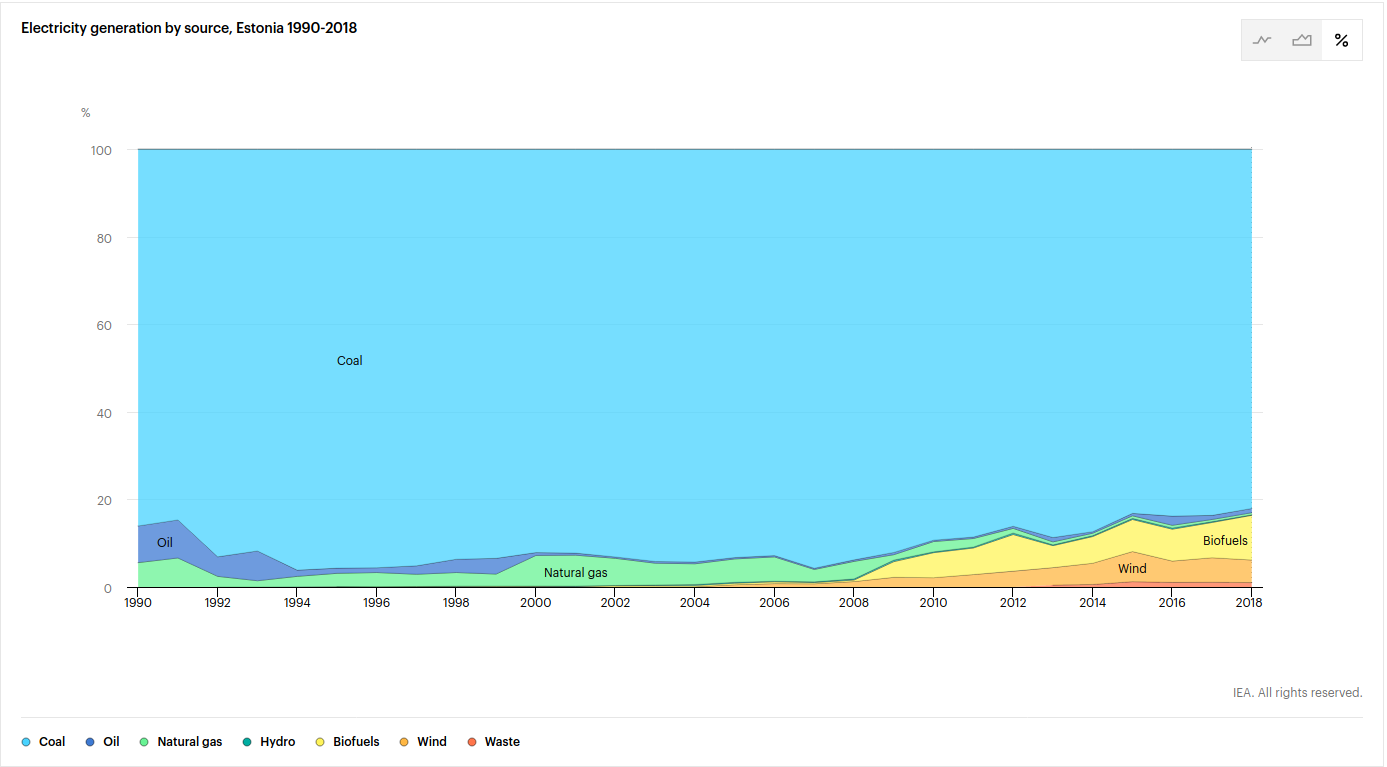The width and height of the screenshot is (1387, 767).
Task: Click Natural gas label in the chart
Action: (575, 573)
